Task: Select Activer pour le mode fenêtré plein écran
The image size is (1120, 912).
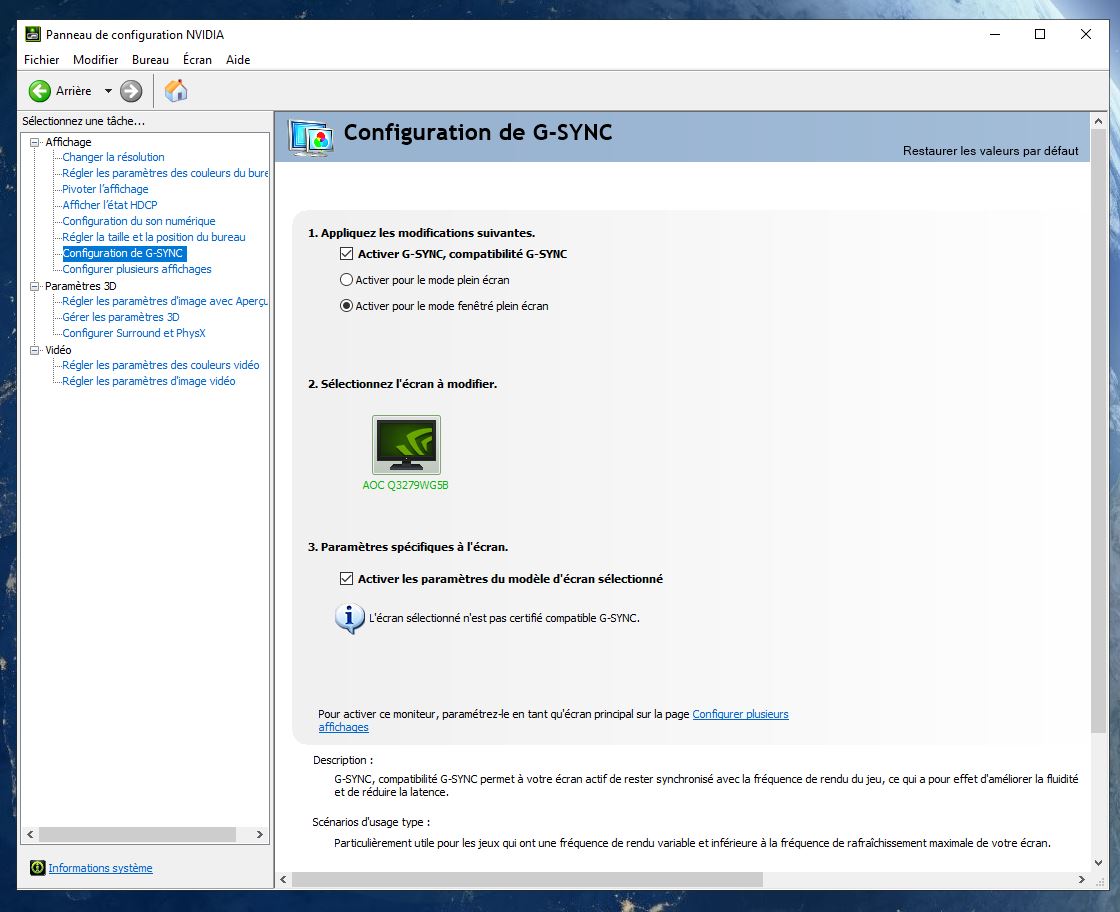Action: click(346, 306)
